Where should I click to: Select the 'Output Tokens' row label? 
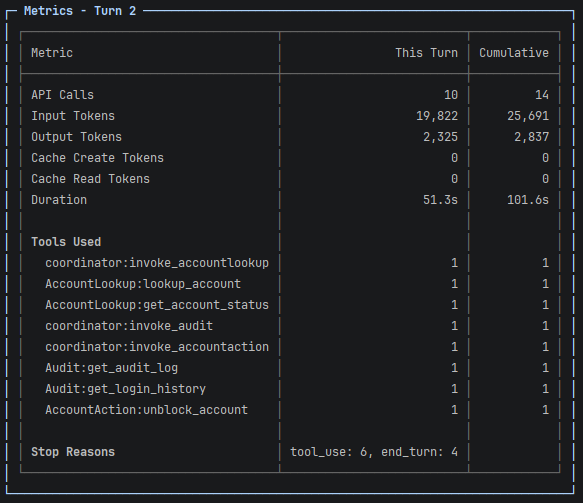(x=76, y=137)
